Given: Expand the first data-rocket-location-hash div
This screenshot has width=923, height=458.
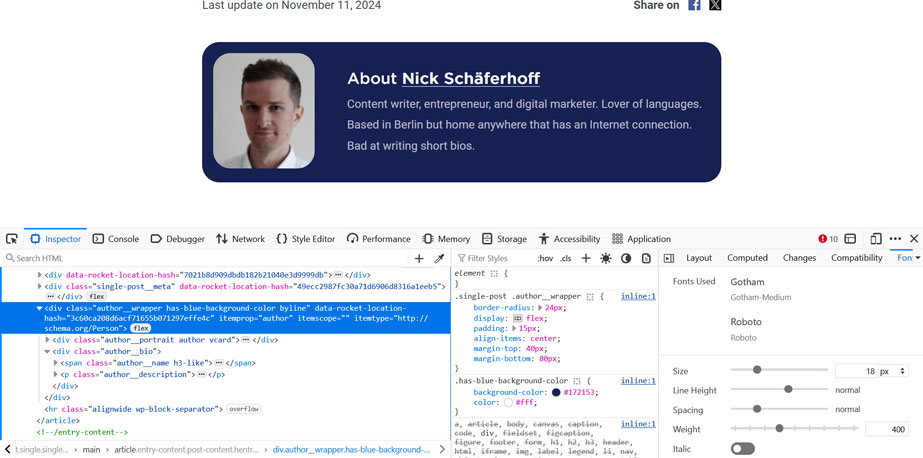Looking at the screenshot, I should 40,275.
